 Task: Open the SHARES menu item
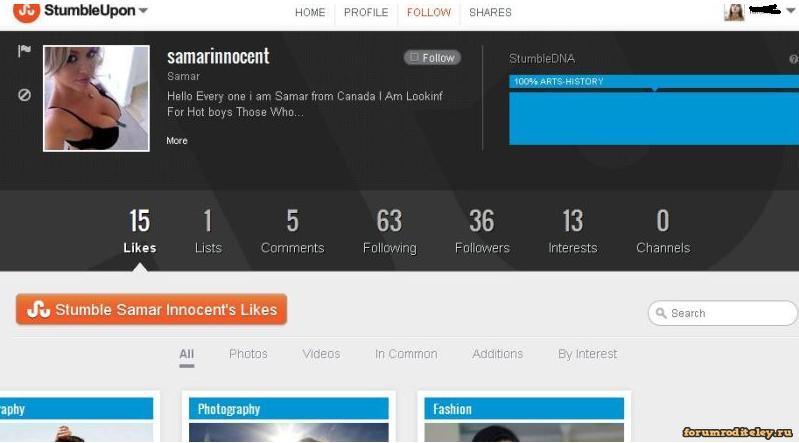point(490,12)
